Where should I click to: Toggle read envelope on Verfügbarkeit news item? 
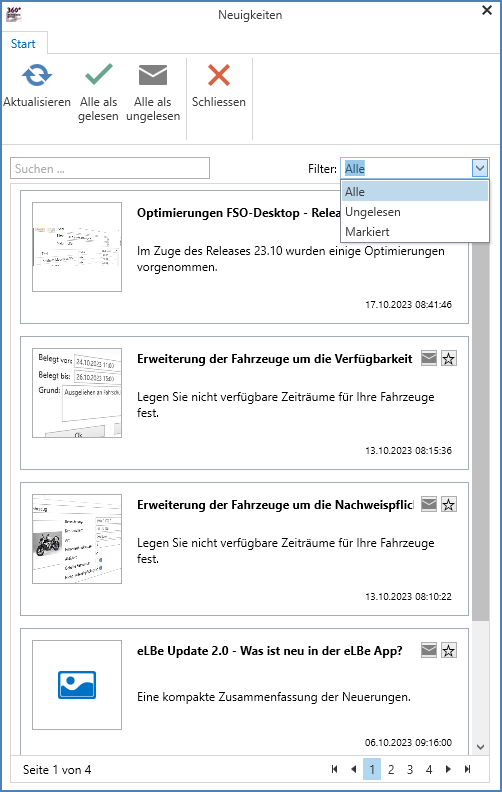click(429, 359)
